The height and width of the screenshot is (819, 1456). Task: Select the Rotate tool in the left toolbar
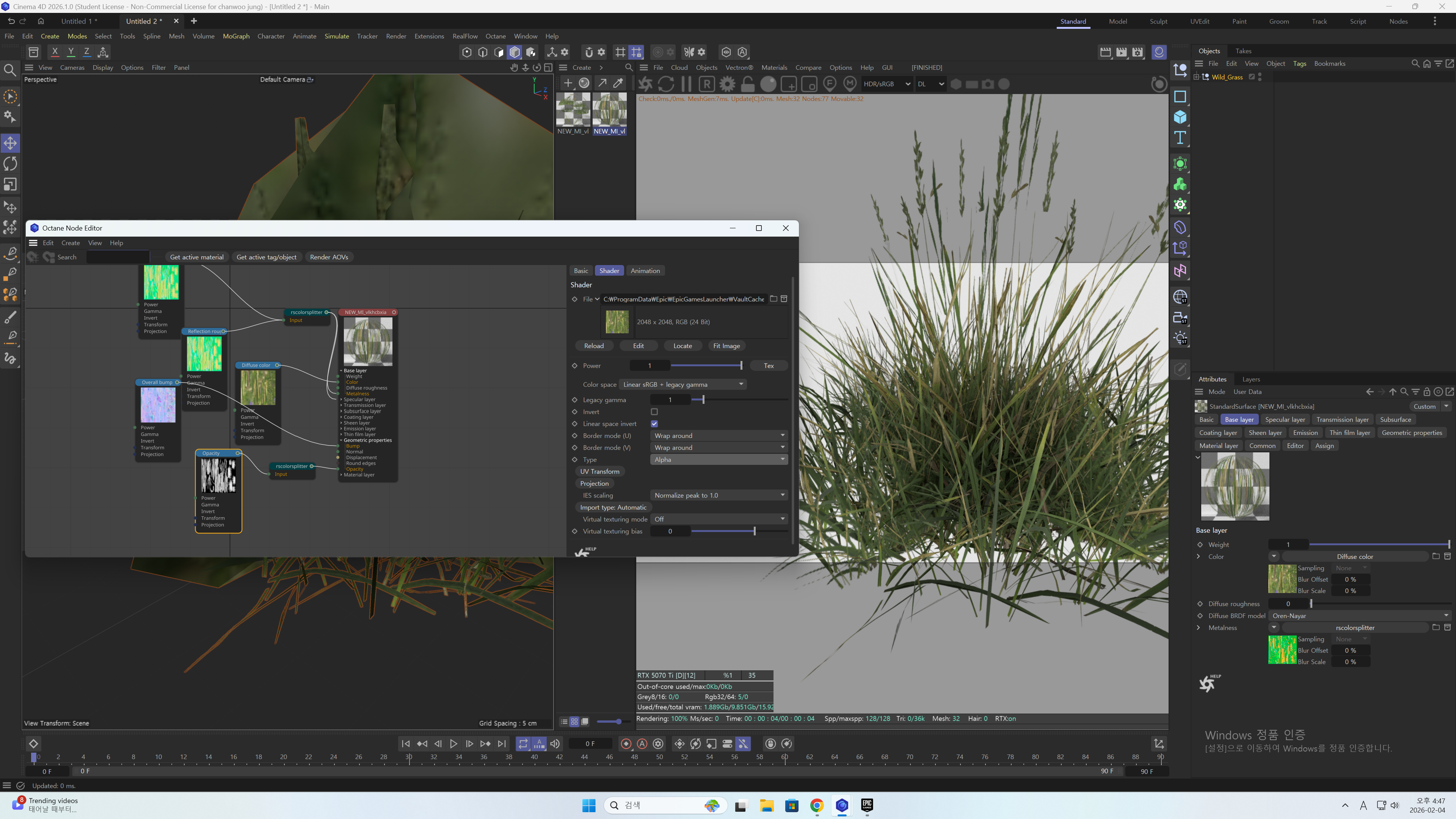tap(10, 163)
